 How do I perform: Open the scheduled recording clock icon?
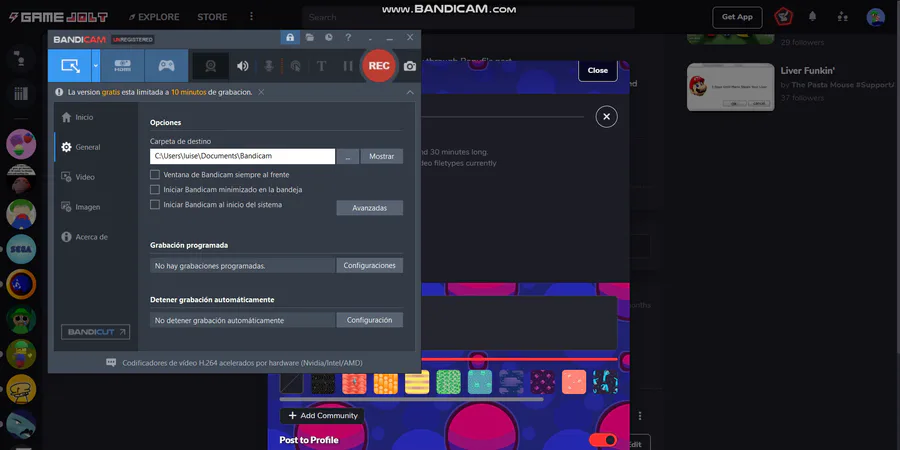pyautogui.click(x=328, y=37)
